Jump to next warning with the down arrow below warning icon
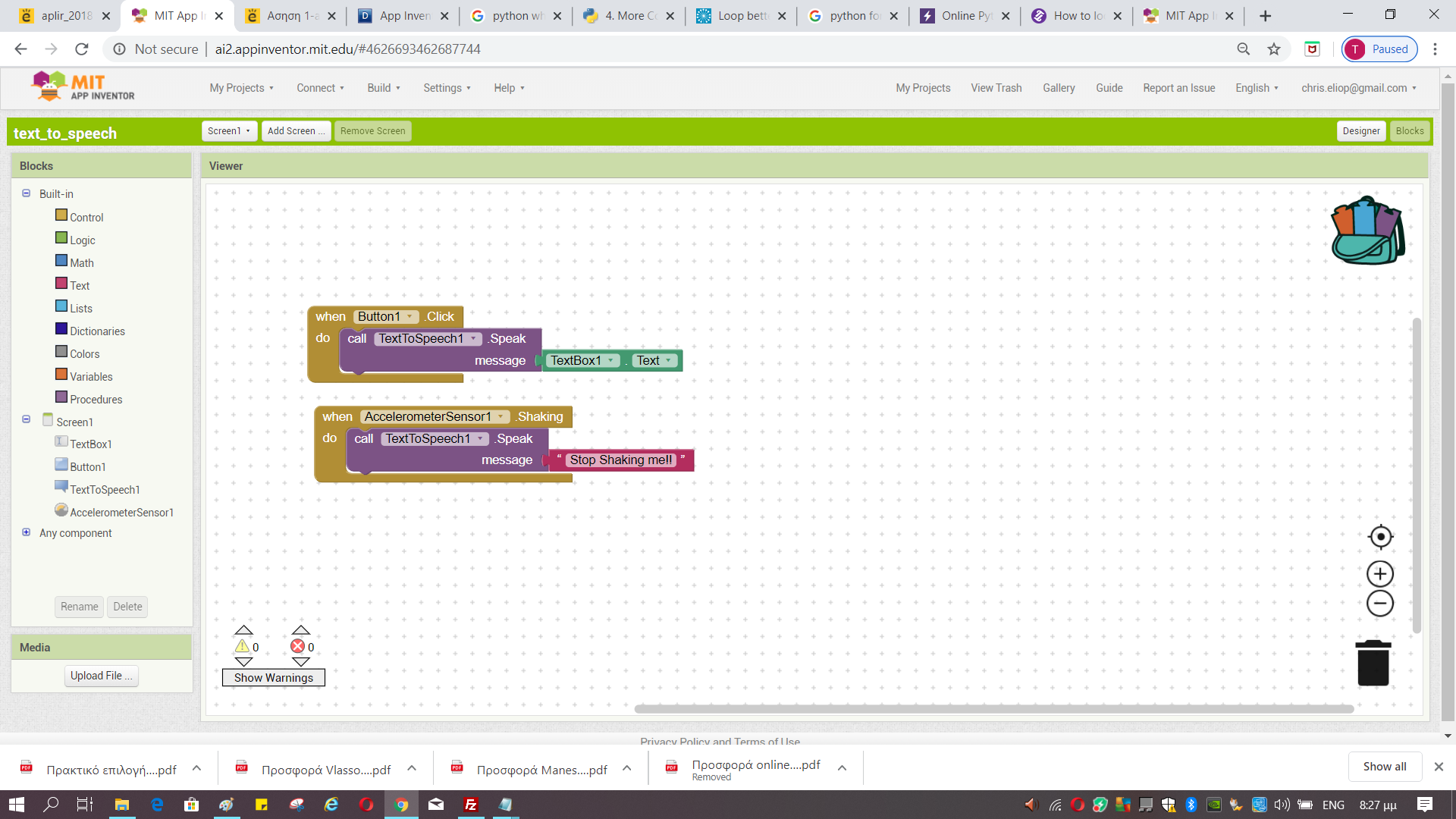 click(243, 662)
